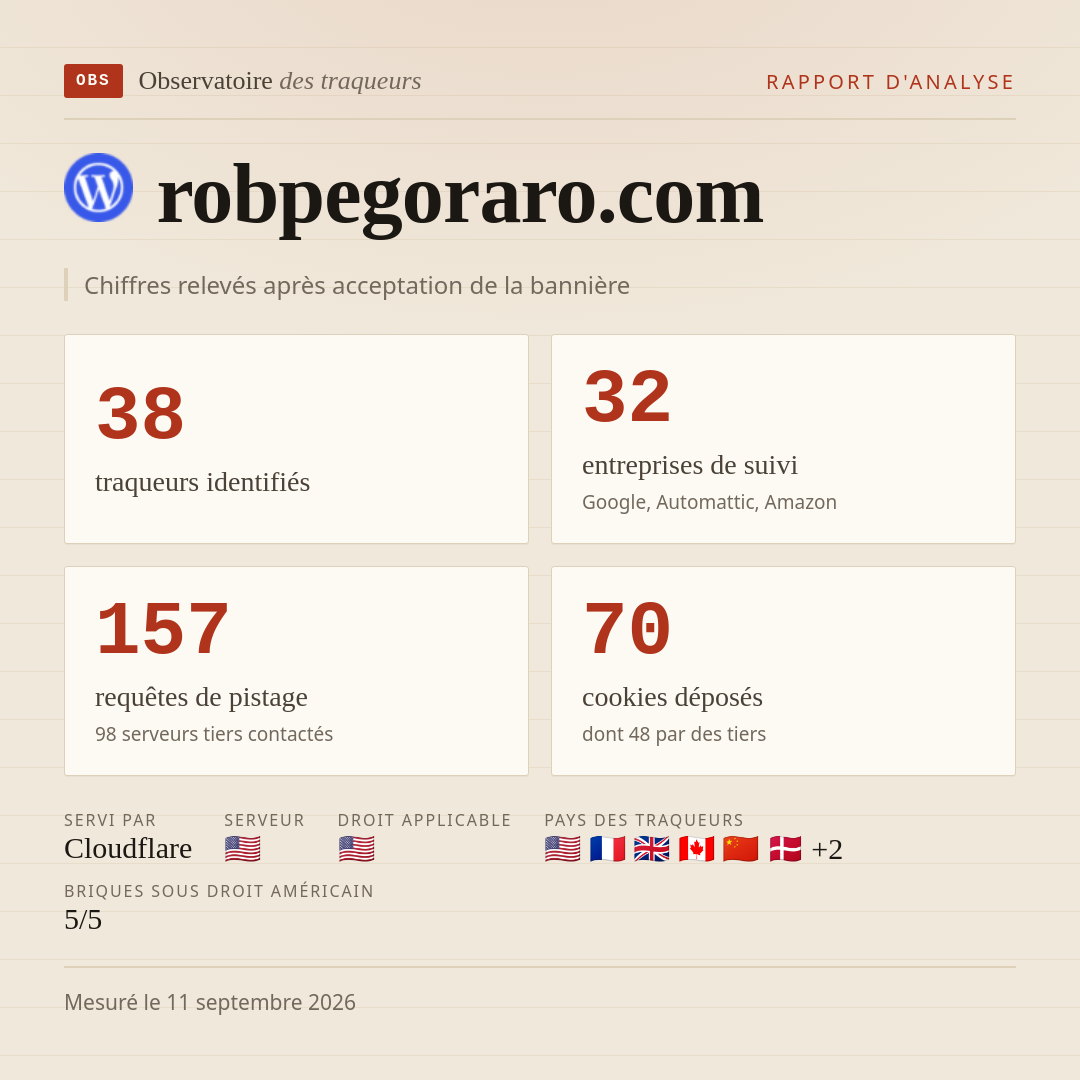This screenshot has width=1080, height=1080.
Task: Click the 'PAYS DES TRAQUEURS' heading
Action: point(644,820)
